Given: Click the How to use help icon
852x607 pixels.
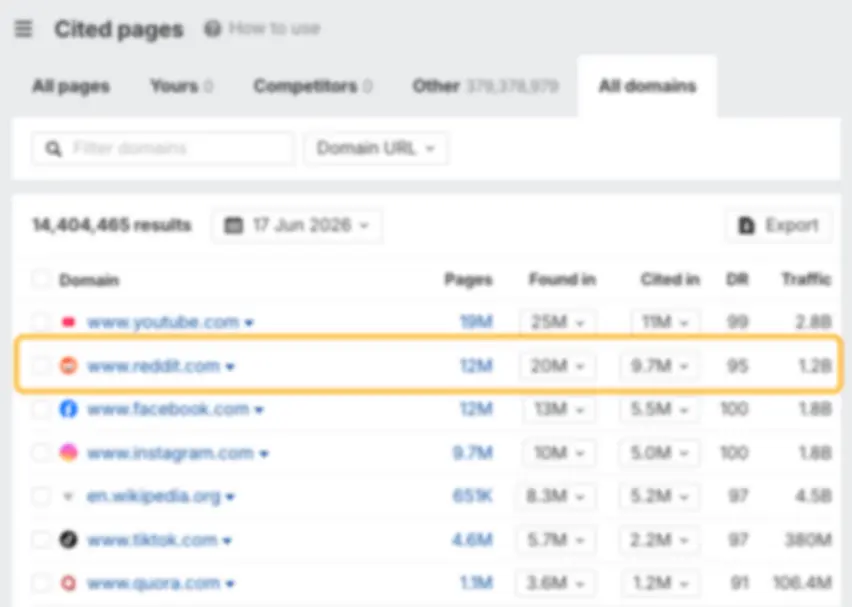Looking at the screenshot, I should coord(212,28).
